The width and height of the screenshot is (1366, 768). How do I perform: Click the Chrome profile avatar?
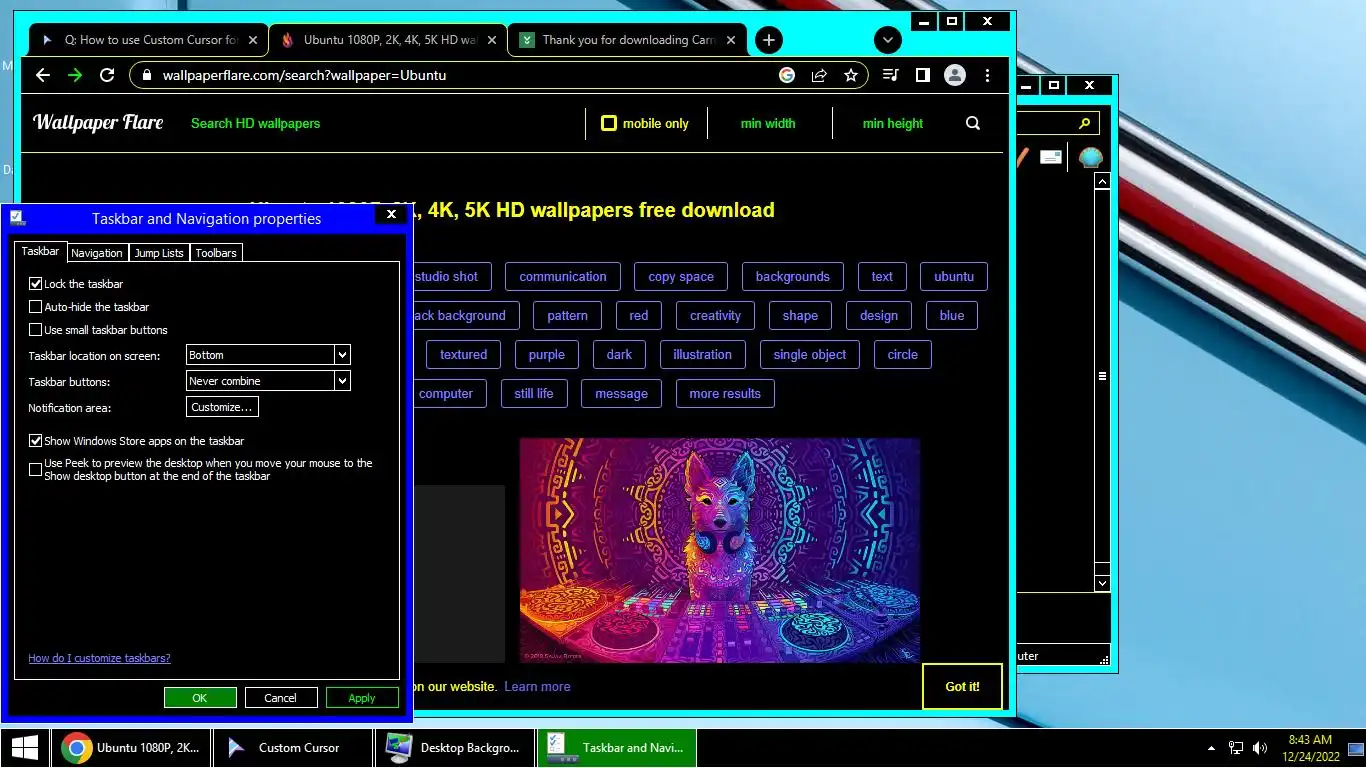pyautogui.click(x=955, y=75)
